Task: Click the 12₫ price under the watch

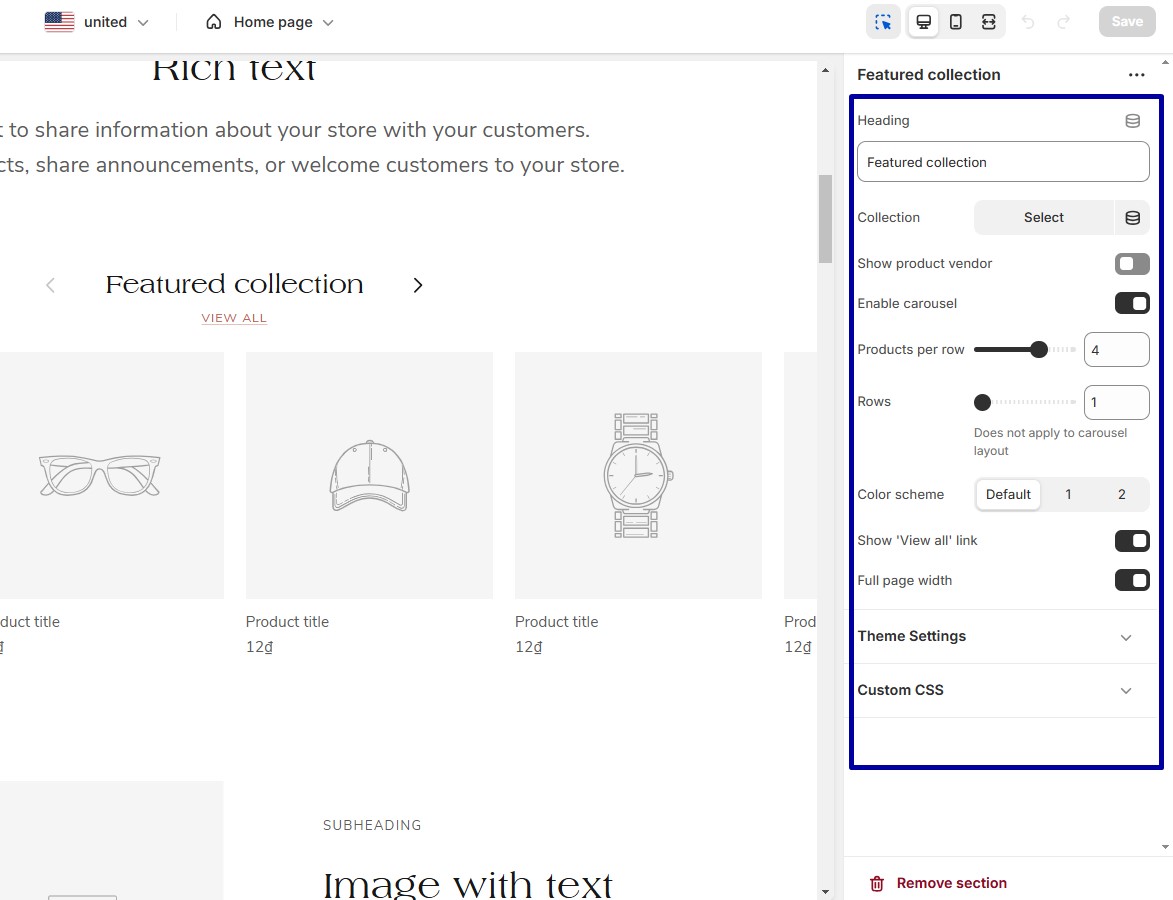Action: 528,647
